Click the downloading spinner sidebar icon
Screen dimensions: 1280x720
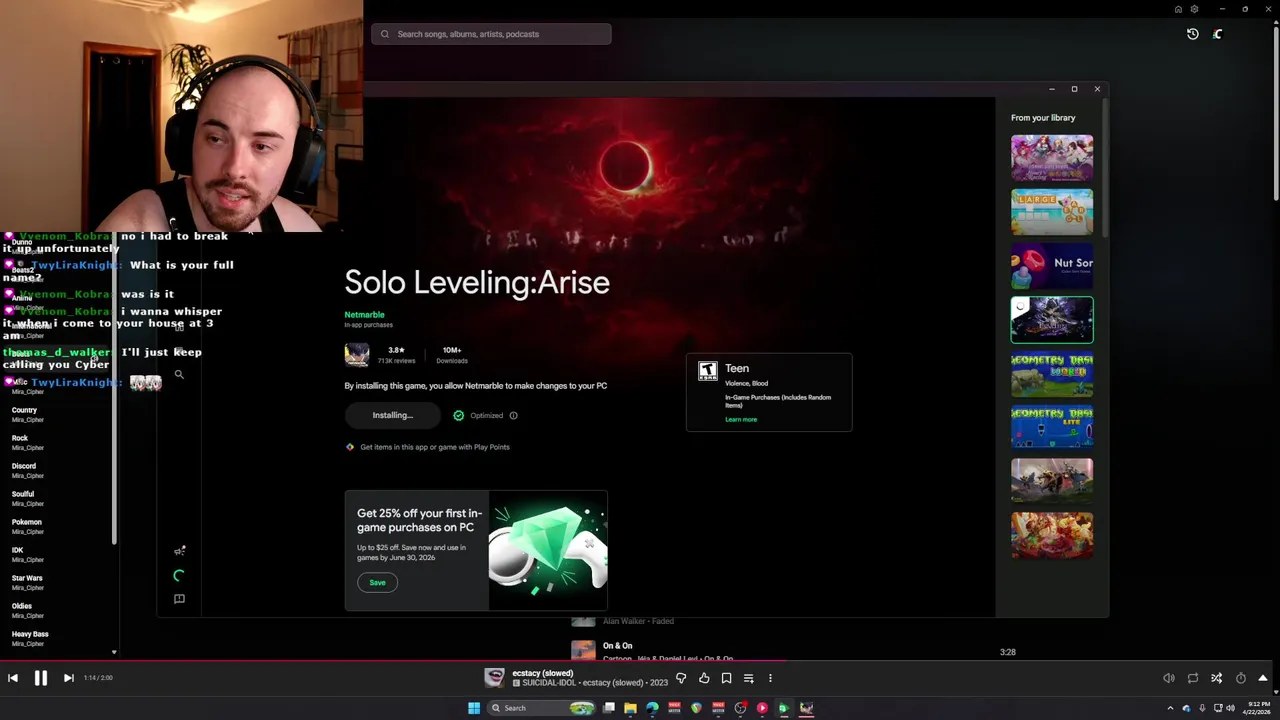click(179, 576)
